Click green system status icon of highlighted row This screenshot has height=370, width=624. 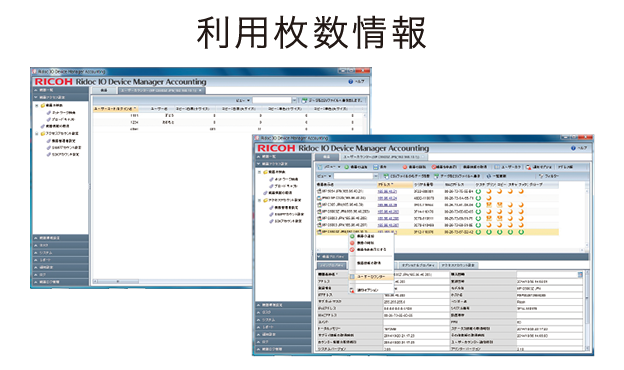[478, 232]
